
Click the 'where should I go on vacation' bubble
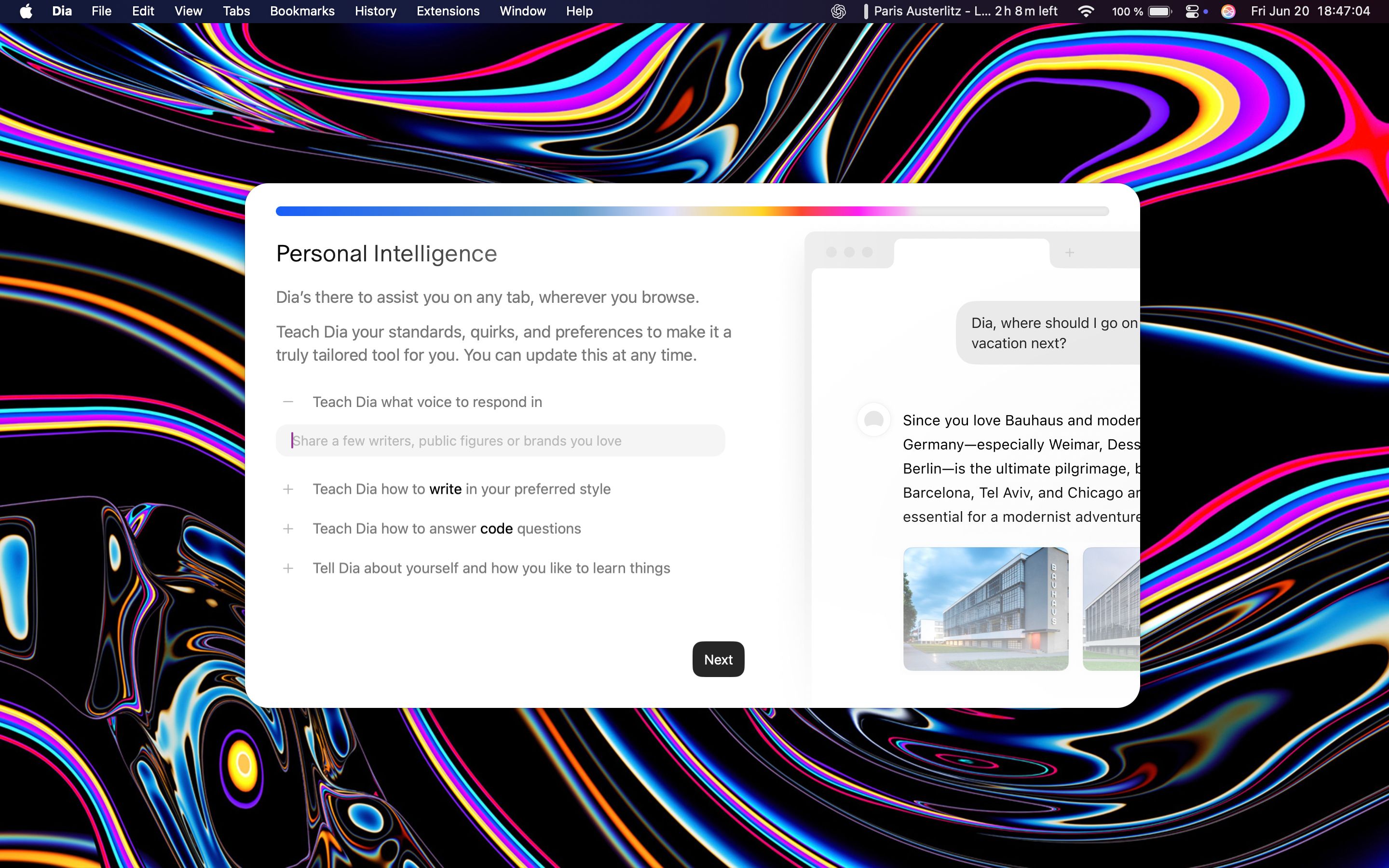(x=1048, y=333)
